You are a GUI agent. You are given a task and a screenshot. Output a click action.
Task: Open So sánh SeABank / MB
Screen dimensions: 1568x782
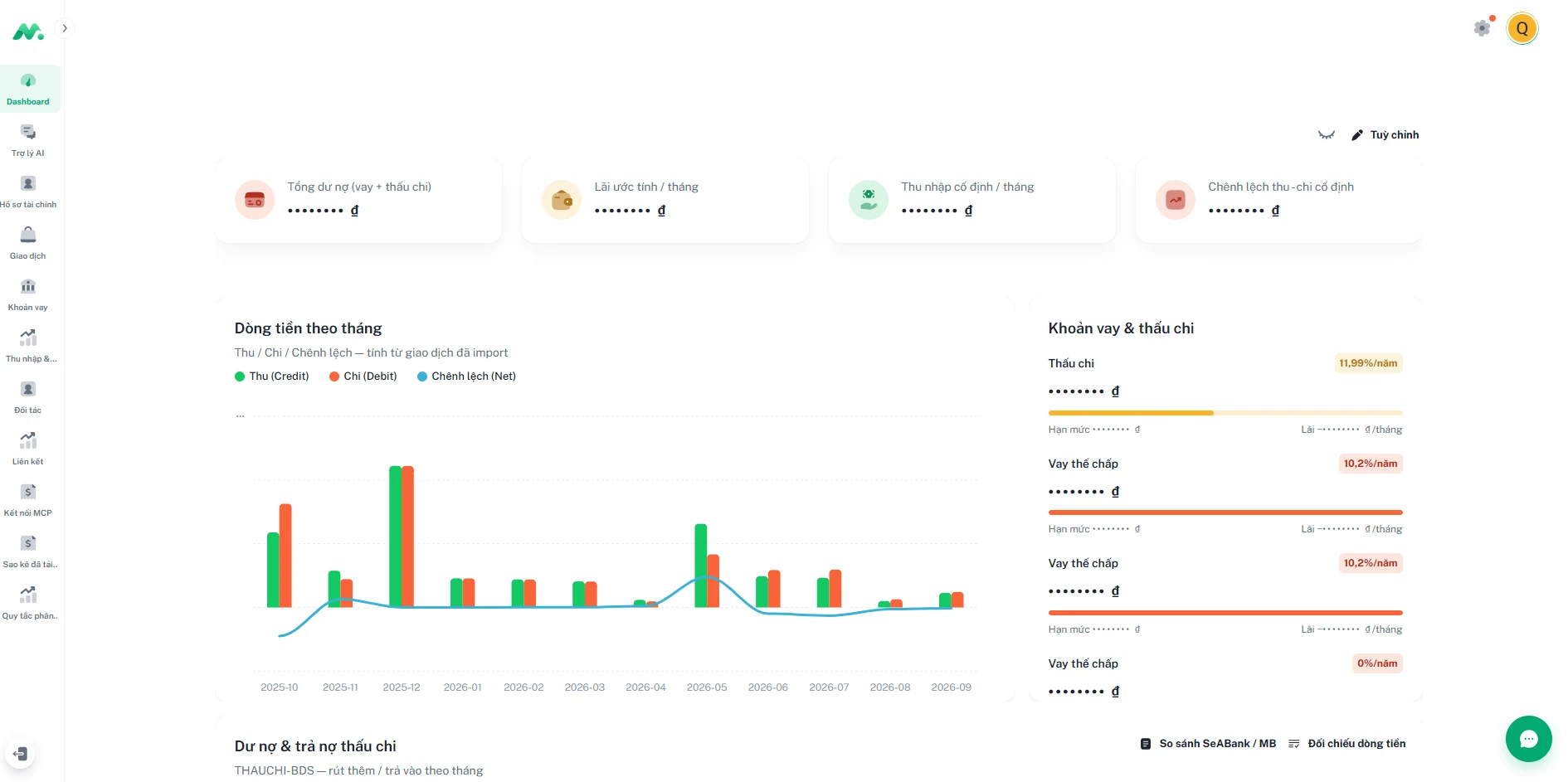(1208, 743)
